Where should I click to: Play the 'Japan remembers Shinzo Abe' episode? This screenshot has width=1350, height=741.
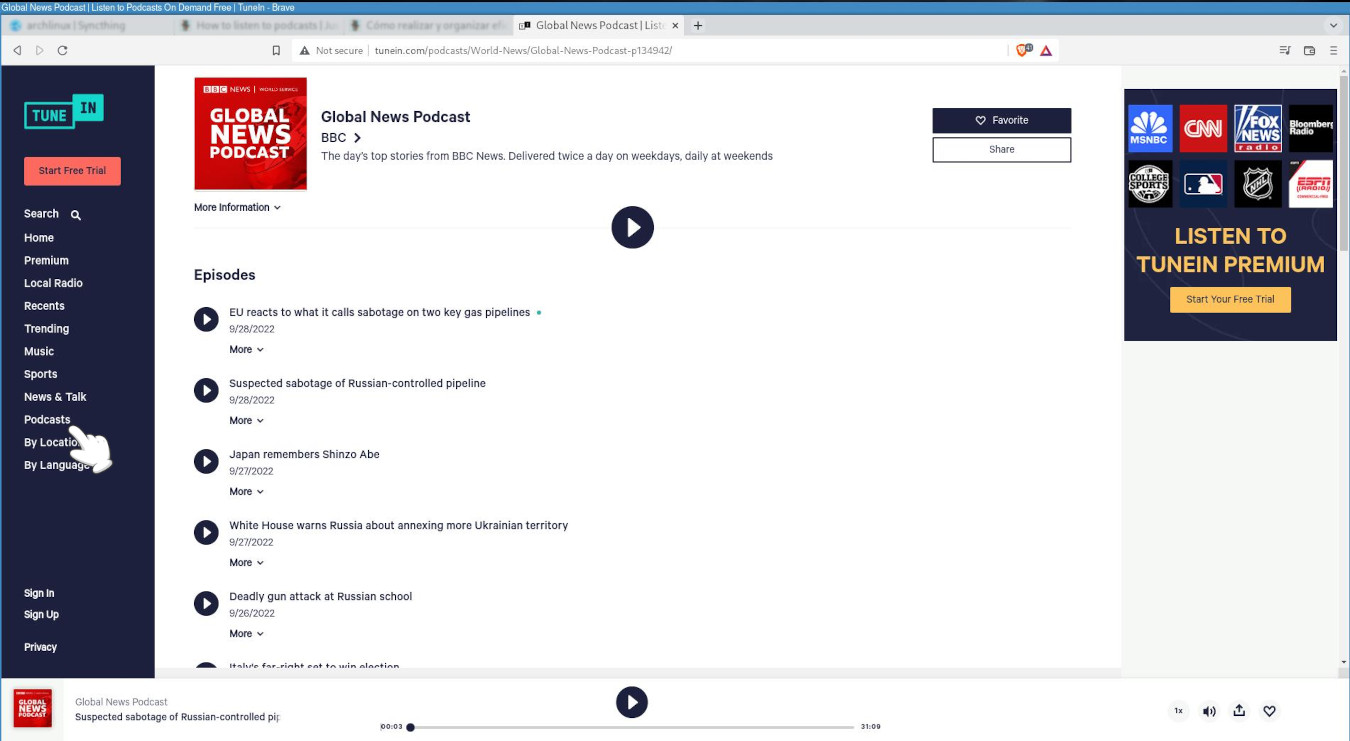click(x=206, y=461)
